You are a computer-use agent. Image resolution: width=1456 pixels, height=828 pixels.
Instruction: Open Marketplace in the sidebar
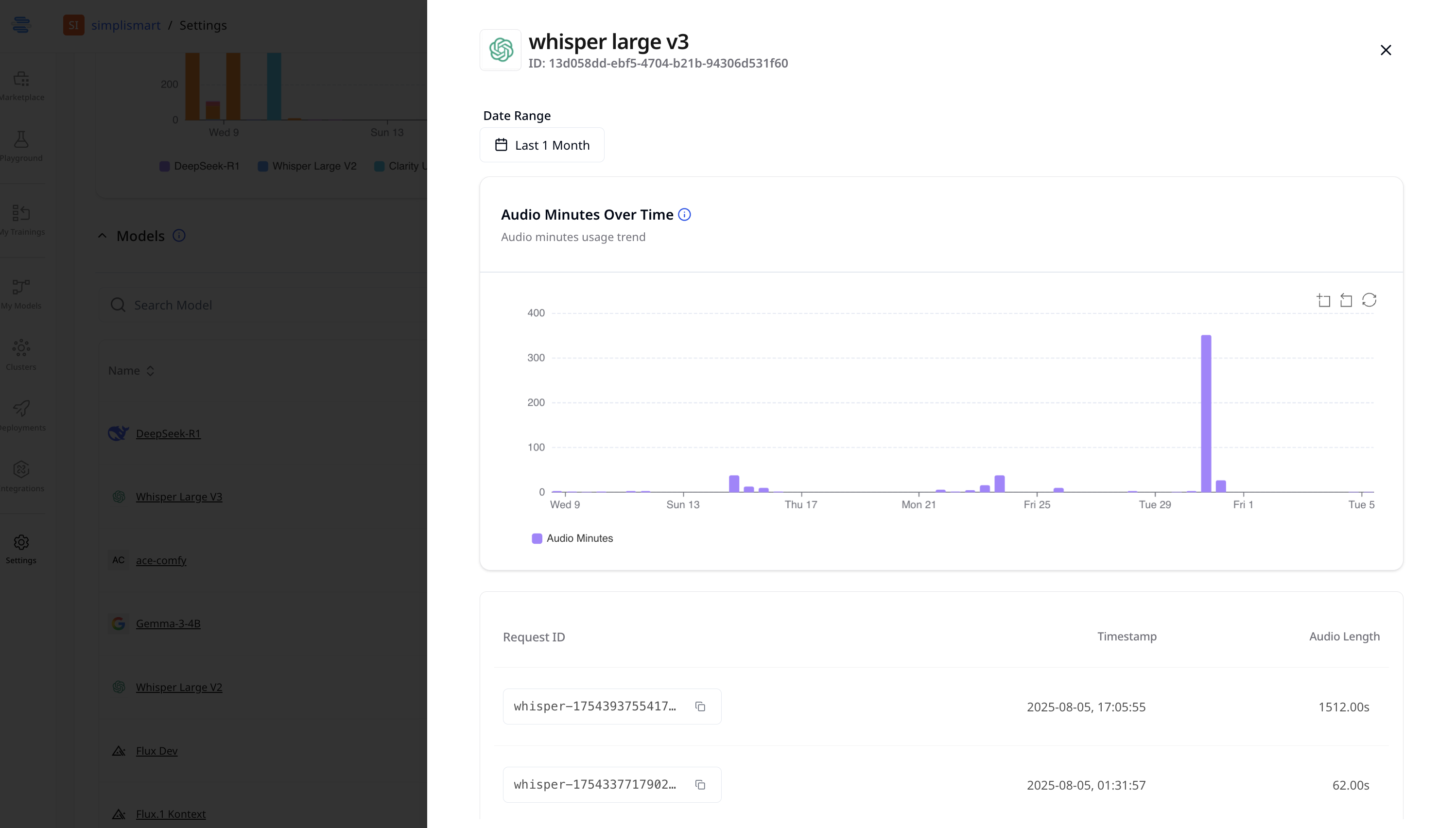coord(21,86)
